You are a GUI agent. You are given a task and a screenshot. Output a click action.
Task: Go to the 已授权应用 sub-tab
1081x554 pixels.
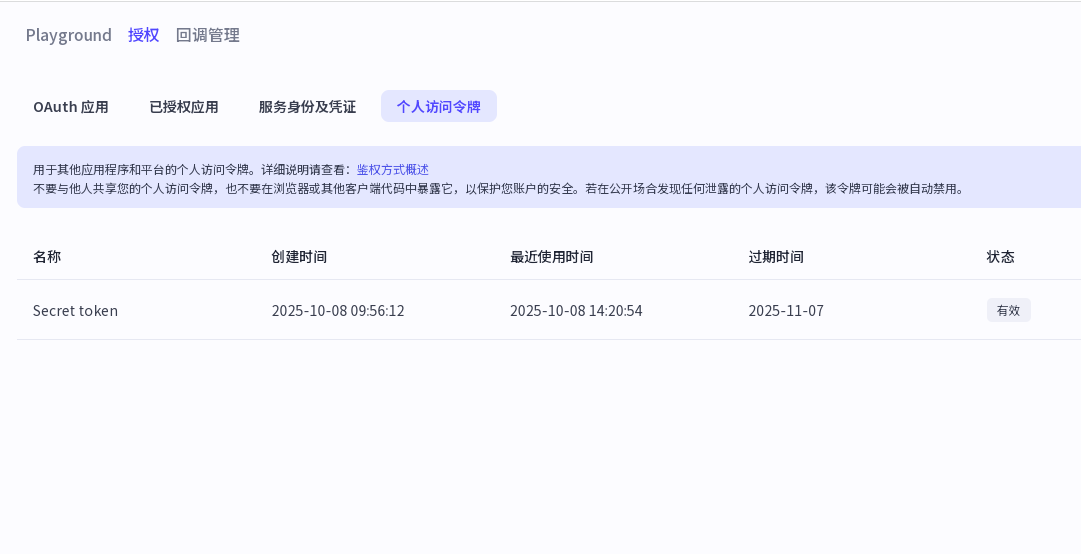[x=184, y=107]
